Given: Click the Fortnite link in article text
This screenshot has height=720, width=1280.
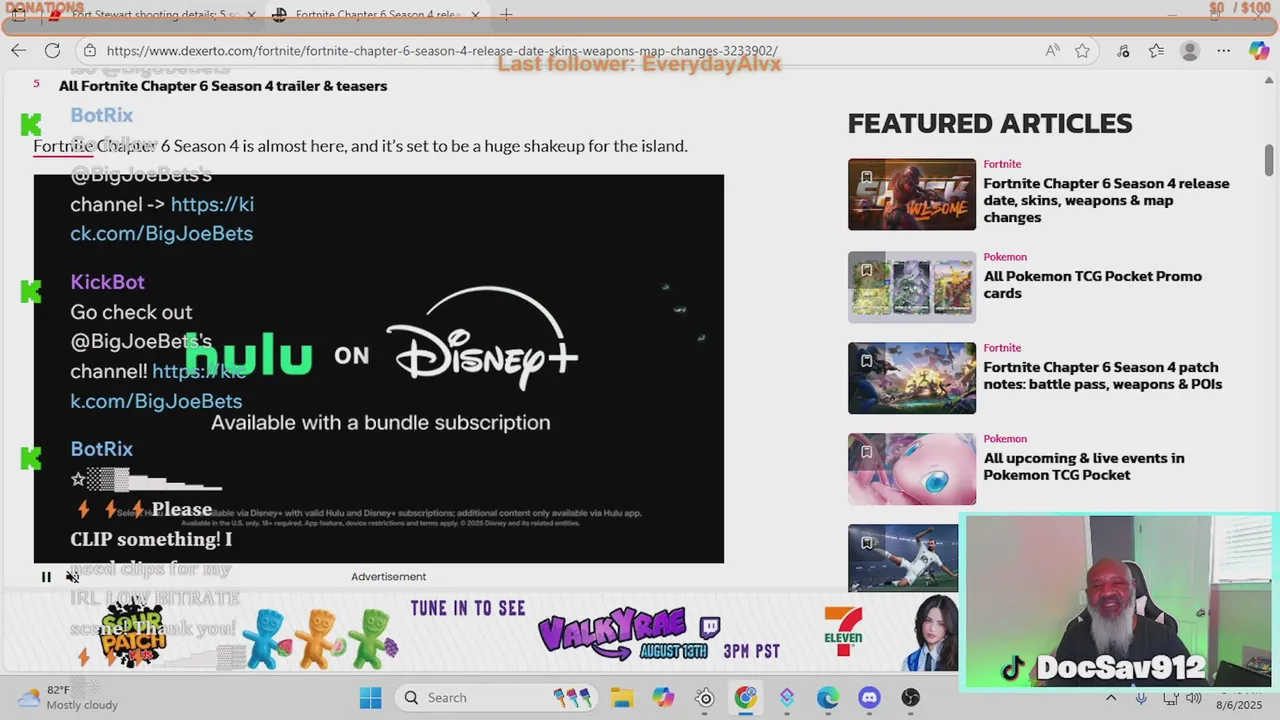Looking at the screenshot, I should (x=63, y=146).
